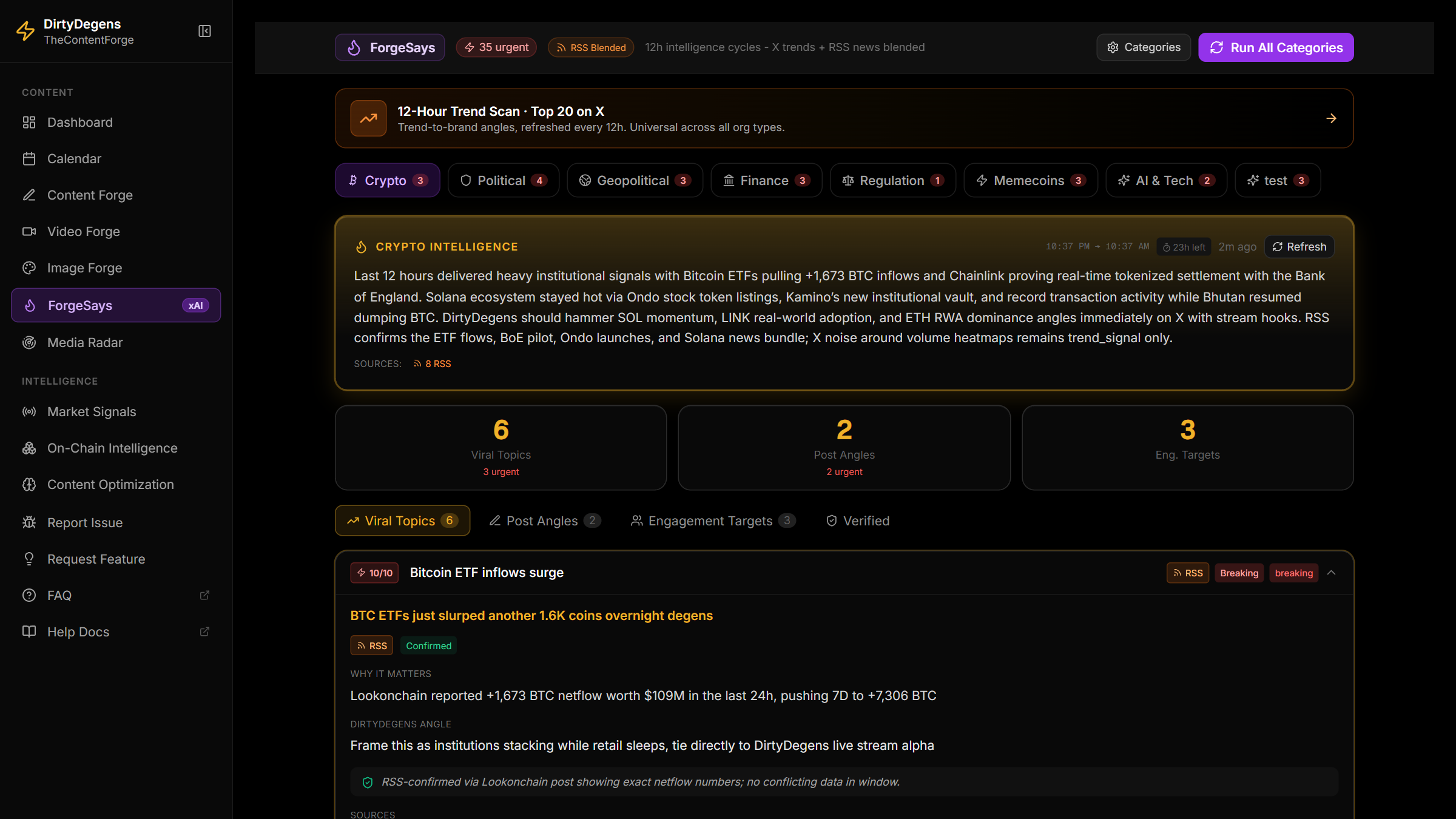Go to On-Chain Intelligence
The image size is (1456, 819).
(116, 448)
